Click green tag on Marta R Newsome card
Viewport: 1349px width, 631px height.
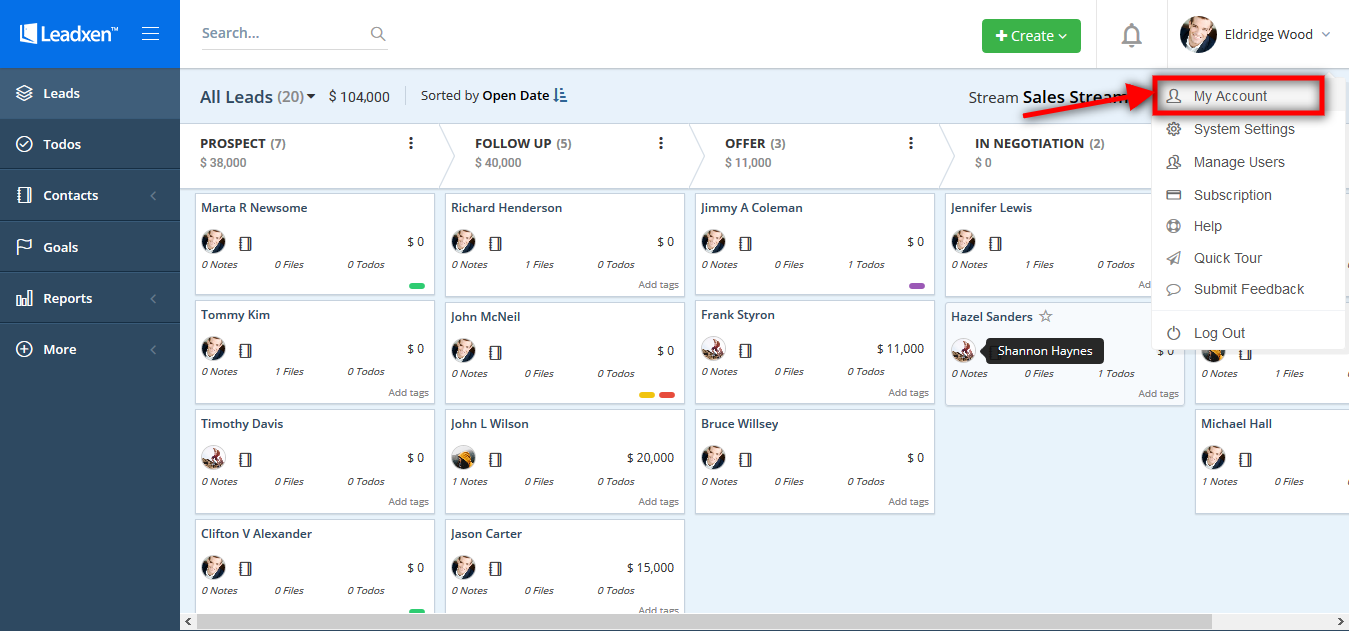417,286
